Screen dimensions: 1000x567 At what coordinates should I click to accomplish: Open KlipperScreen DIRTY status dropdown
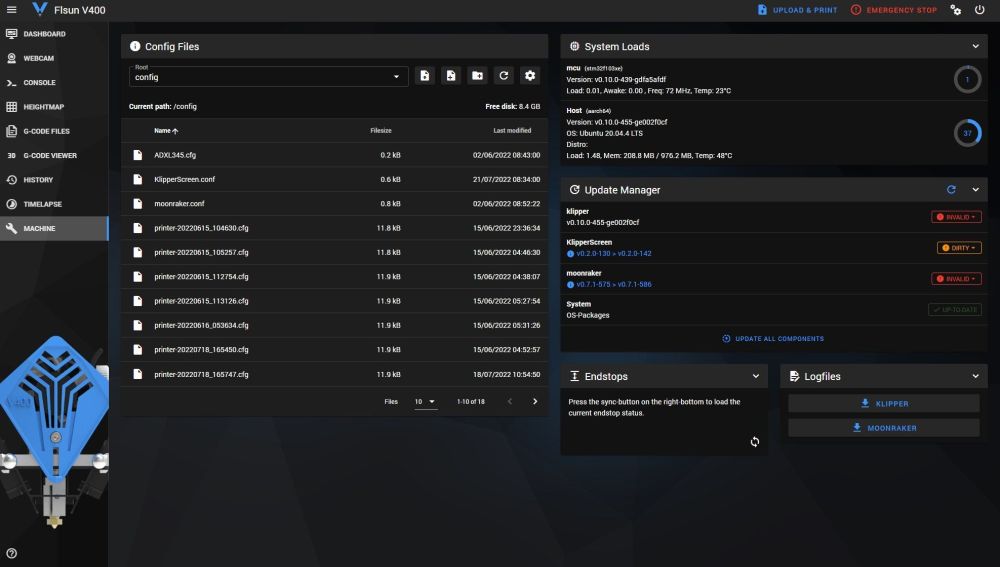(959, 247)
